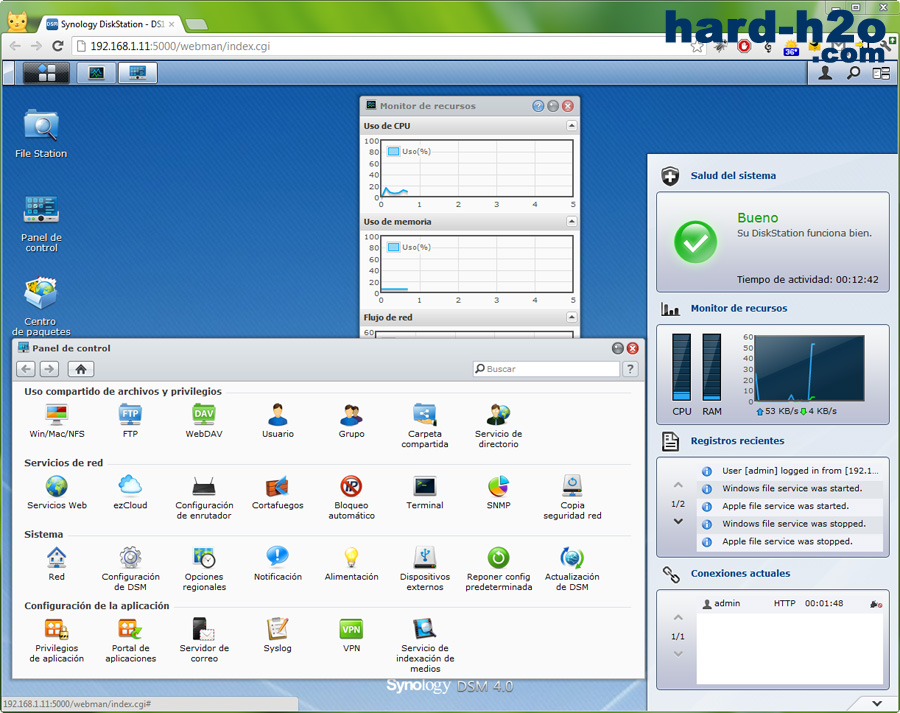Screen dimensions: 900x713
Task: Go to next page of Conexiones actuales
Action: coord(678,654)
